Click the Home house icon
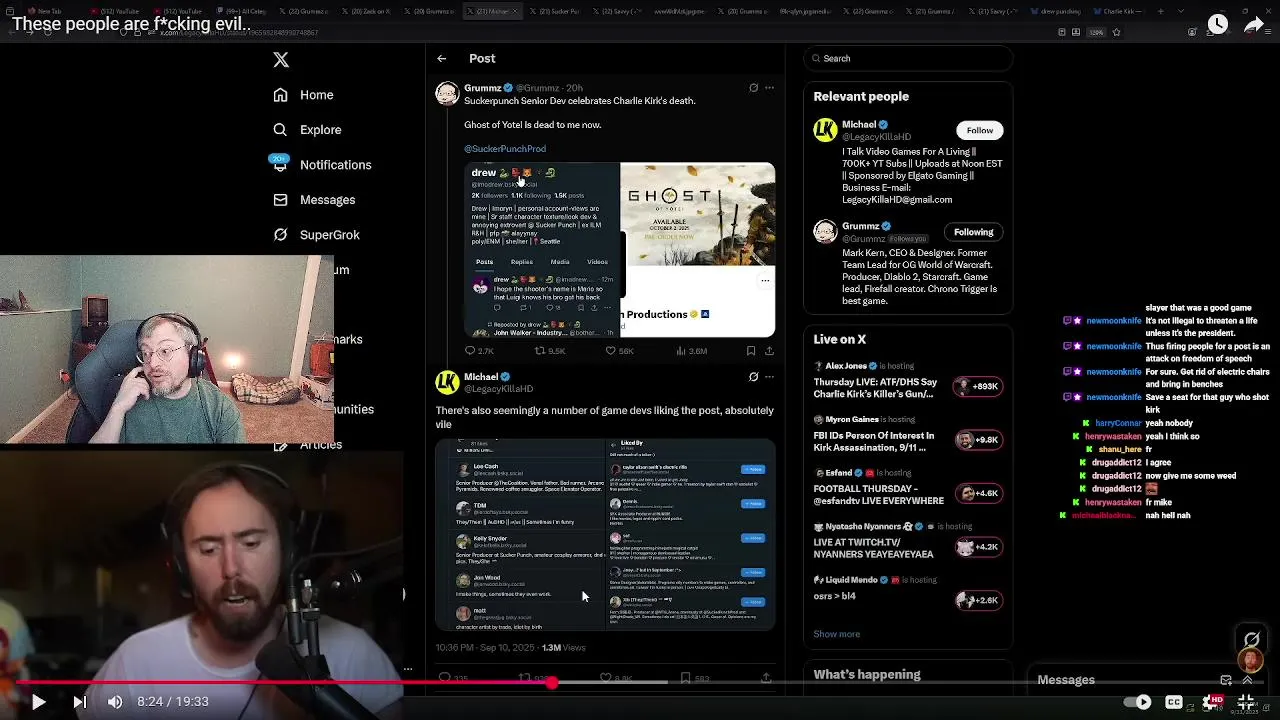 click(280, 95)
